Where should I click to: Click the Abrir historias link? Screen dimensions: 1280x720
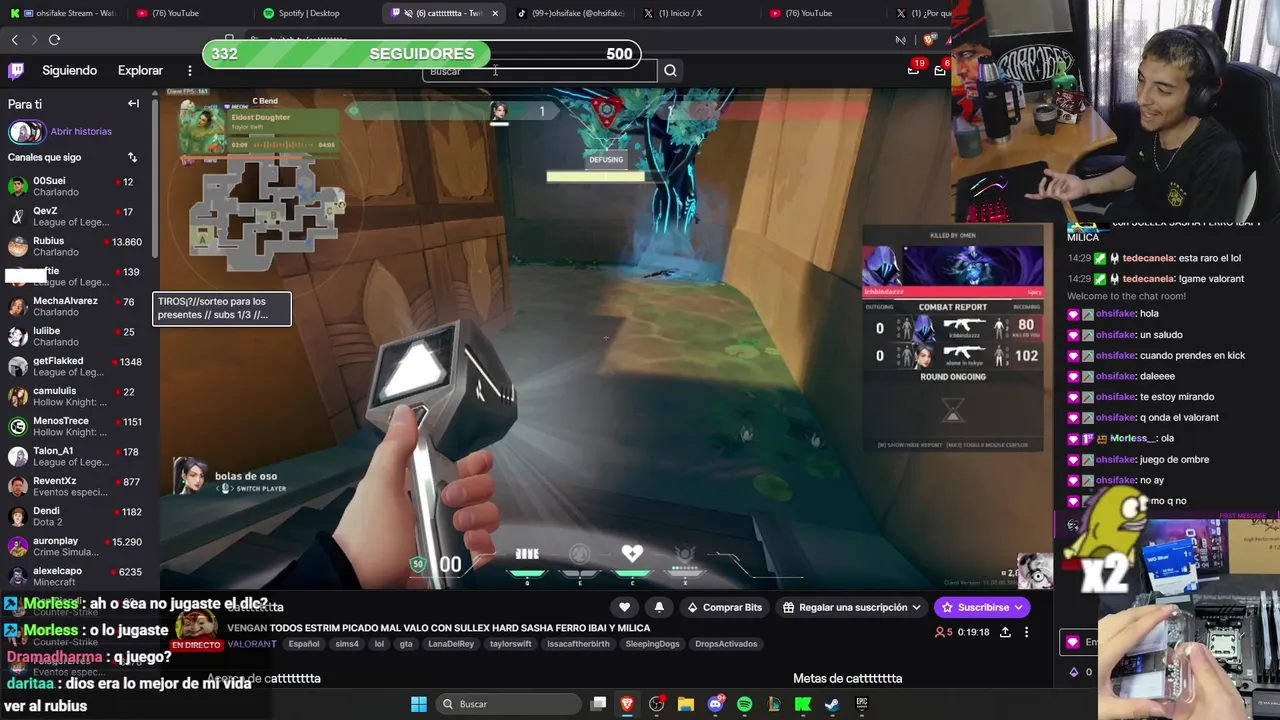click(x=81, y=131)
